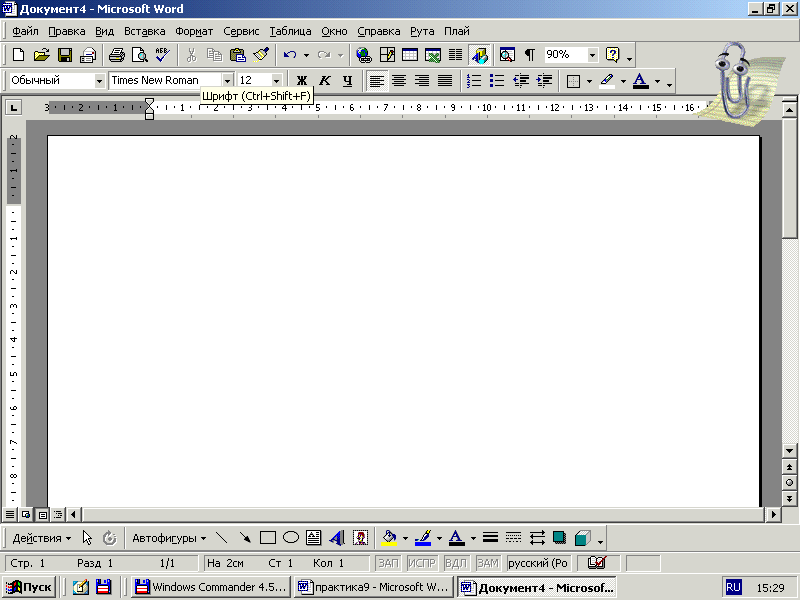This screenshot has height=600, width=800.
Task: Open the Автофигуры shapes menu
Action: [x=169, y=538]
